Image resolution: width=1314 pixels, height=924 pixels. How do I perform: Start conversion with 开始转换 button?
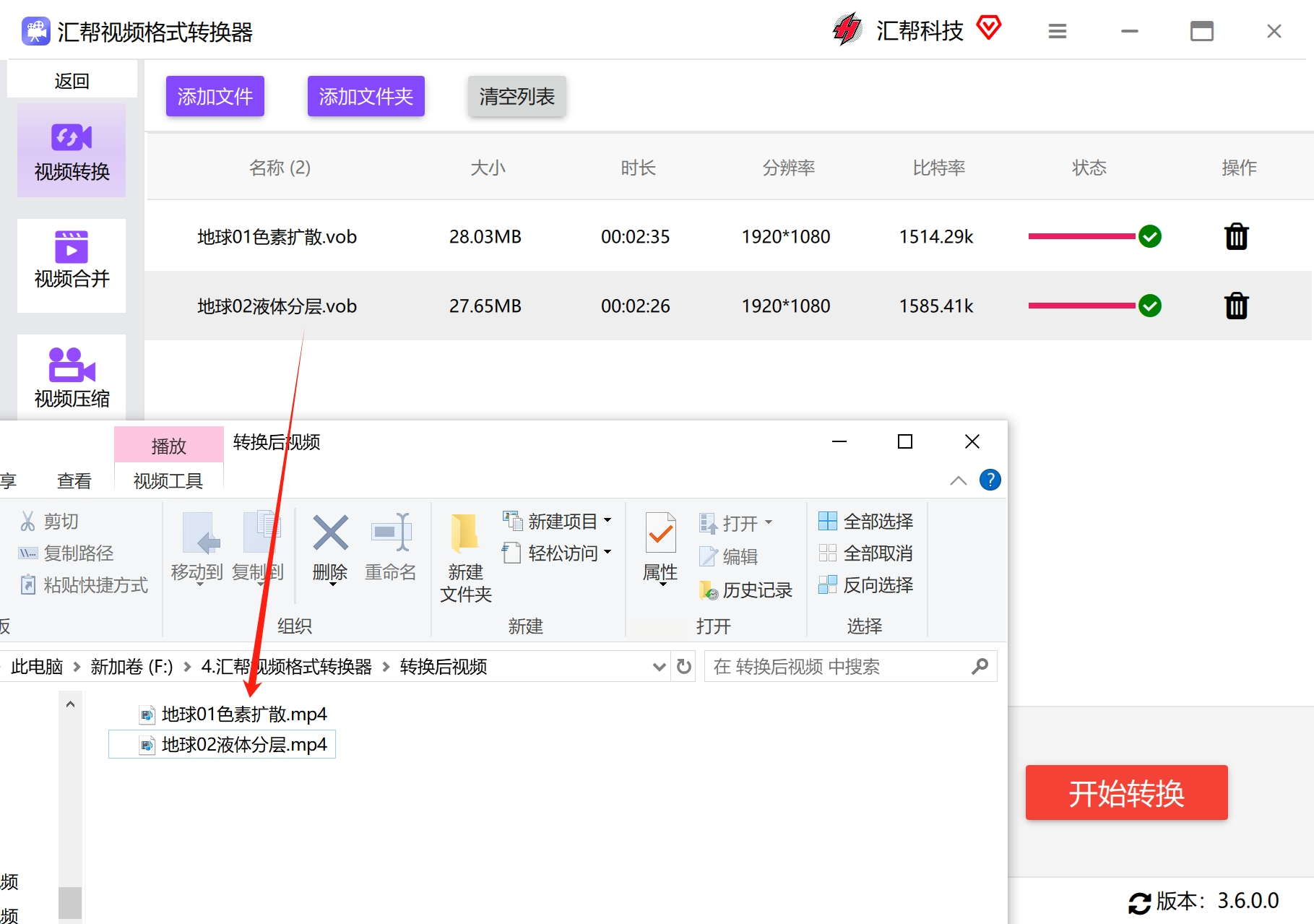pos(1125,793)
